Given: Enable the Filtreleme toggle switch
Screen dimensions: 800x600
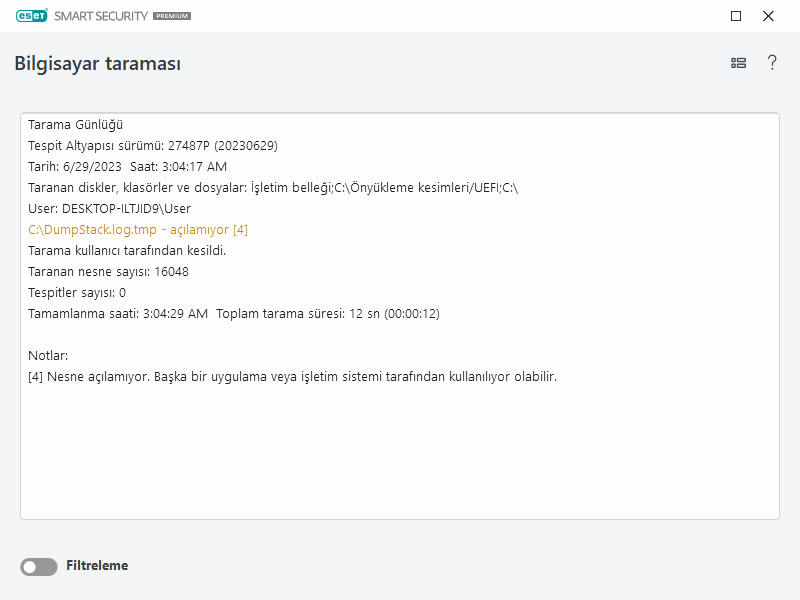Looking at the screenshot, I should [x=39, y=567].
